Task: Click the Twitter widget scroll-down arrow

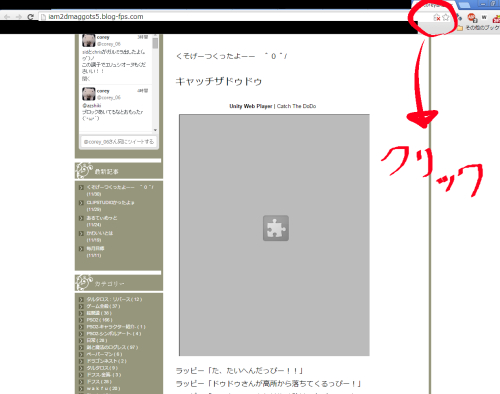Action: click(x=155, y=130)
